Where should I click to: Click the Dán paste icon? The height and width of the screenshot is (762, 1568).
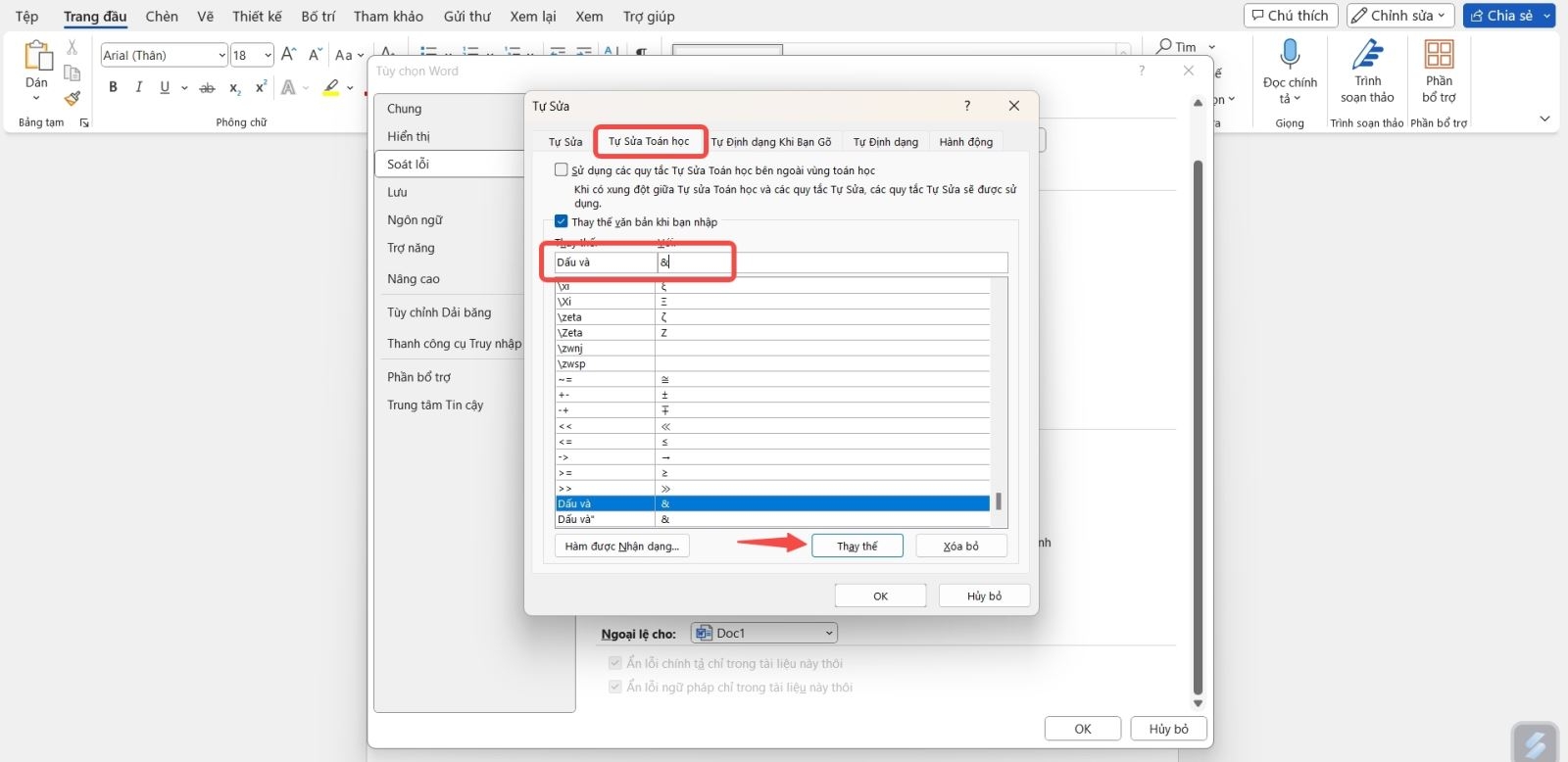pyautogui.click(x=37, y=56)
